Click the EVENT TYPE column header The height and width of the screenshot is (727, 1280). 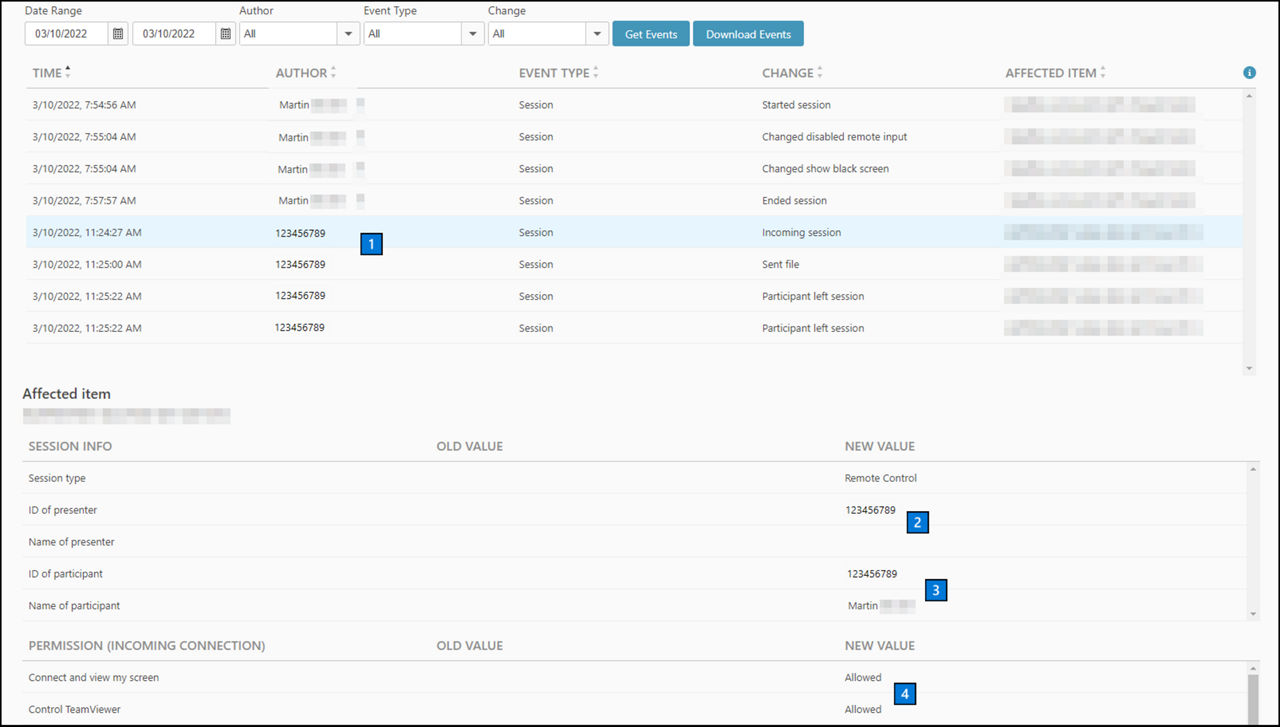tap(554, 73)
